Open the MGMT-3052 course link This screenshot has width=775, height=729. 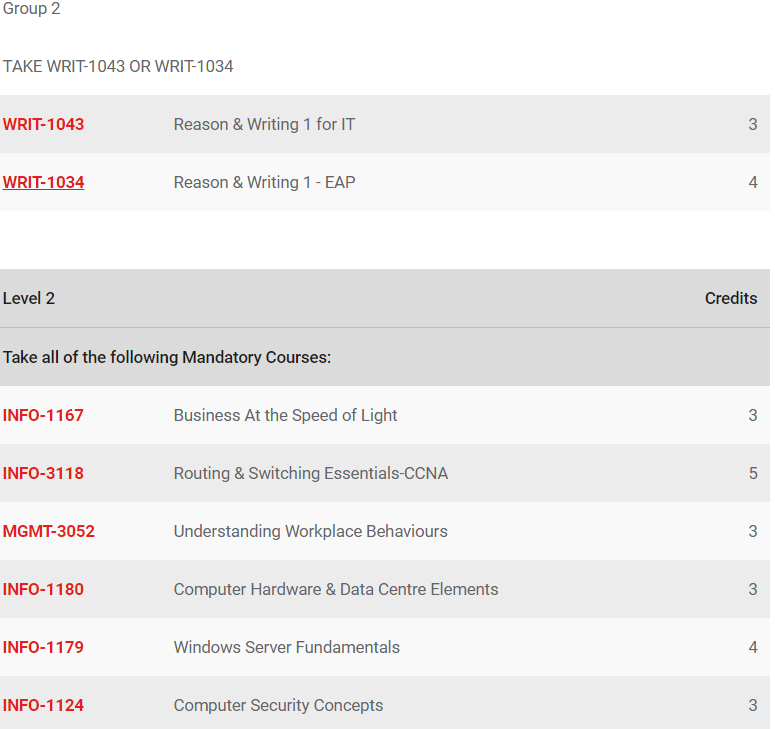(x=48, y=531)
